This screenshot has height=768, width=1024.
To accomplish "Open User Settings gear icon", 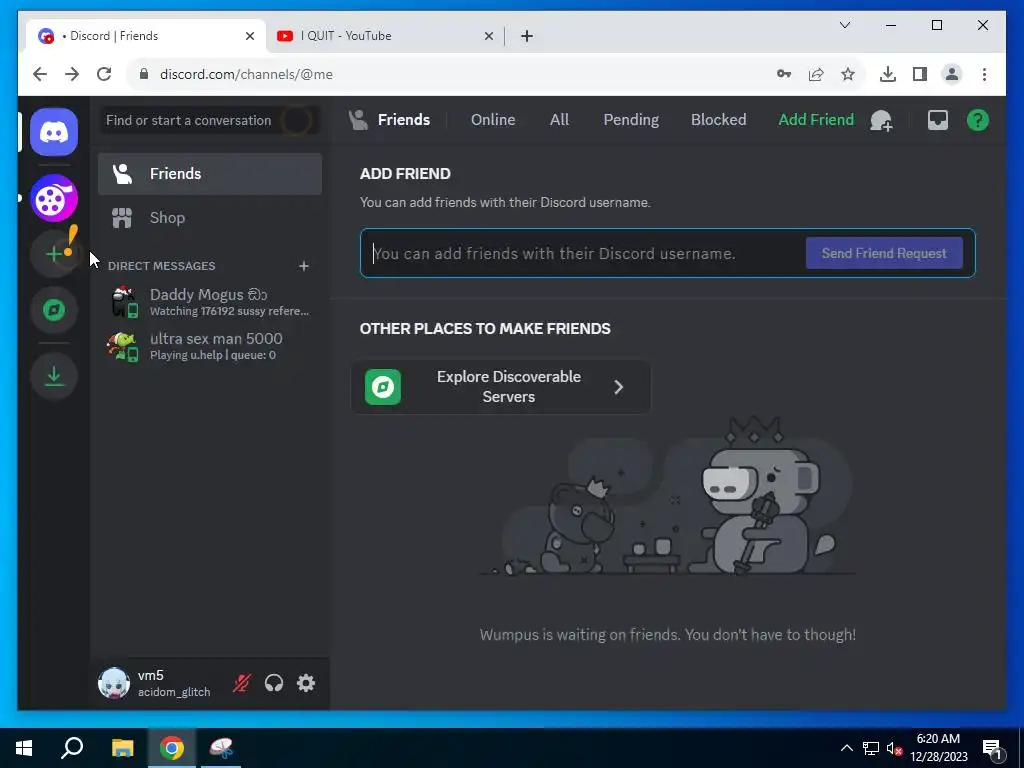I will 306,683.
